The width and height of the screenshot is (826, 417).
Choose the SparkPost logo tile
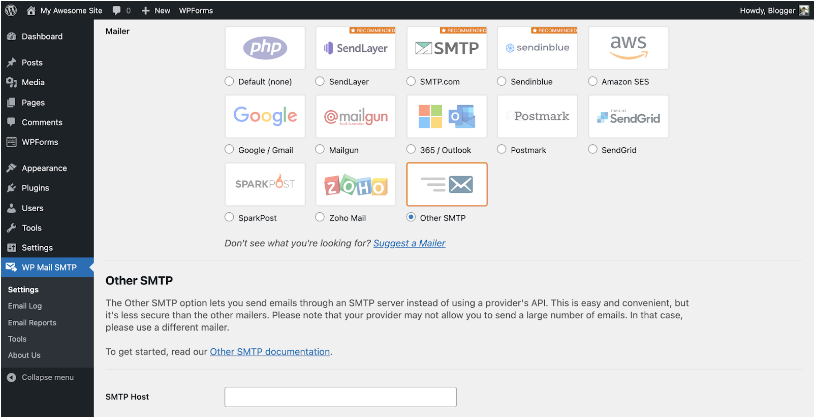(x=265, y=185)
